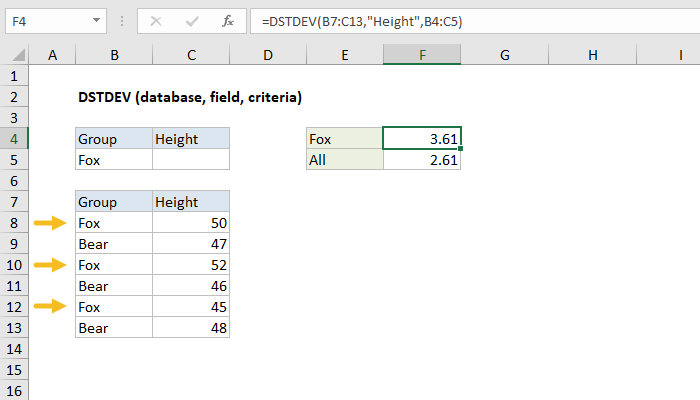The height and width of the screenshot is (400, 700).
Task: Select row 2 header
Action: pos(14,97)
